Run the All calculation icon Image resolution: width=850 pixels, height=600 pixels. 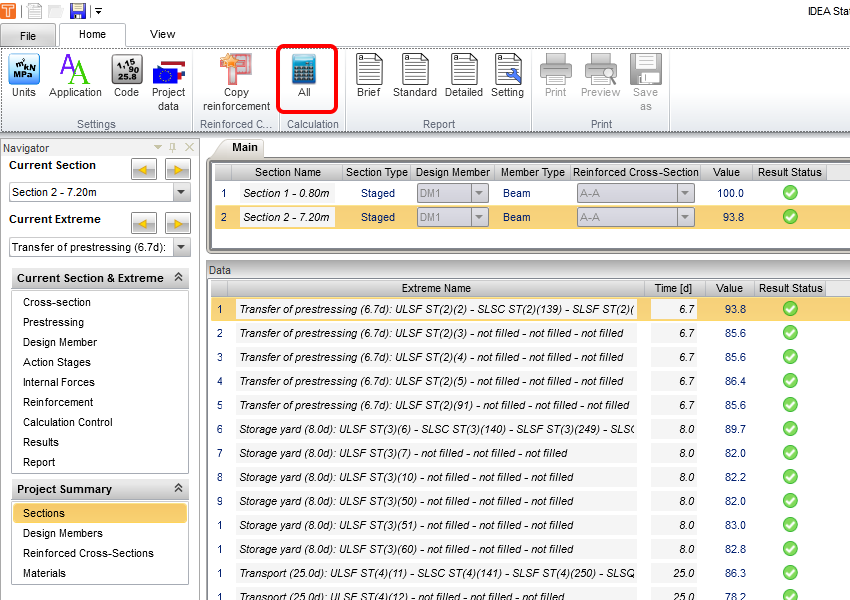304,76
